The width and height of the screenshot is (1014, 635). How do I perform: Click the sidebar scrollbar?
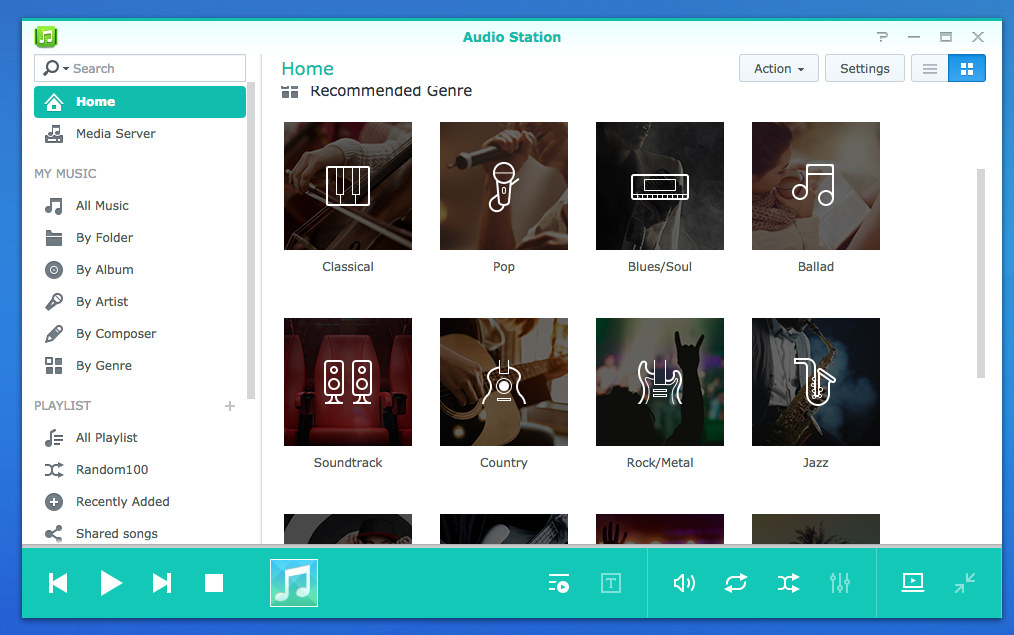coord(251,241)
